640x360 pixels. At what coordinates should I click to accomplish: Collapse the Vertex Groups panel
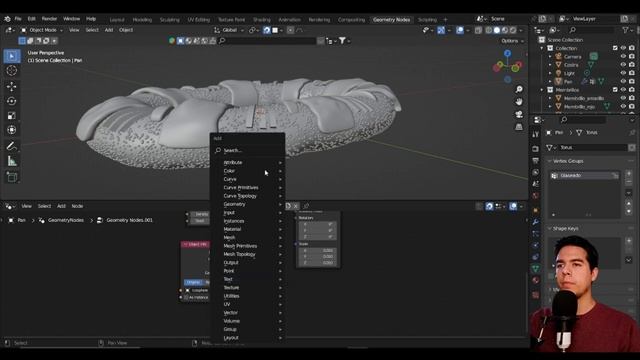tap(549, 161)
